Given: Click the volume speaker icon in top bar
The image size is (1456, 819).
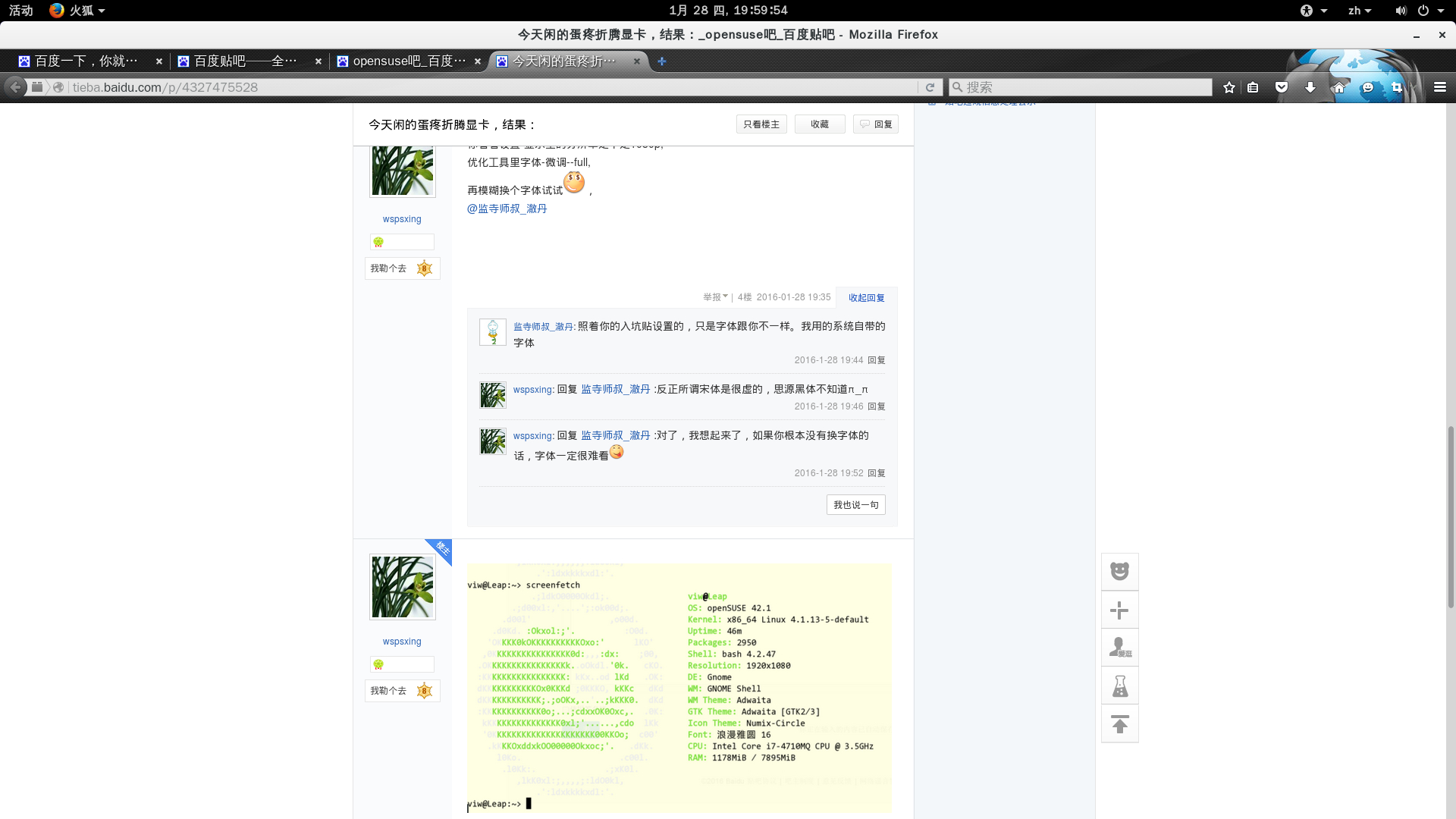Looking at the screenshot, I should (1401, 11).
